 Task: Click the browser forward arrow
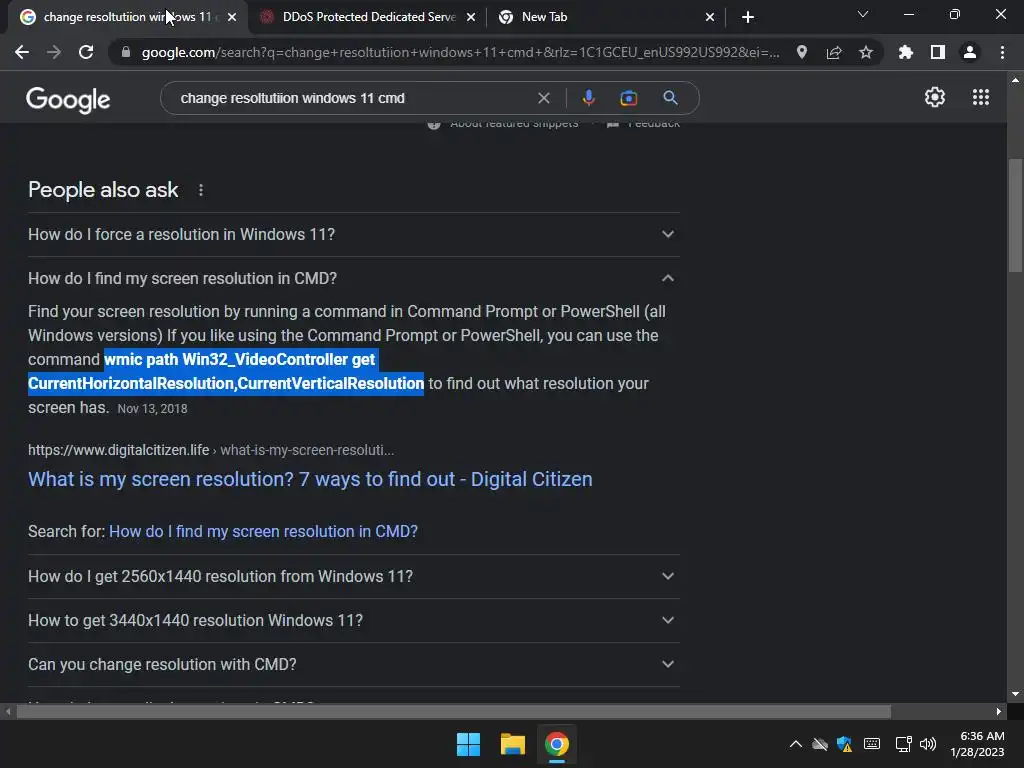click(54, 52)
